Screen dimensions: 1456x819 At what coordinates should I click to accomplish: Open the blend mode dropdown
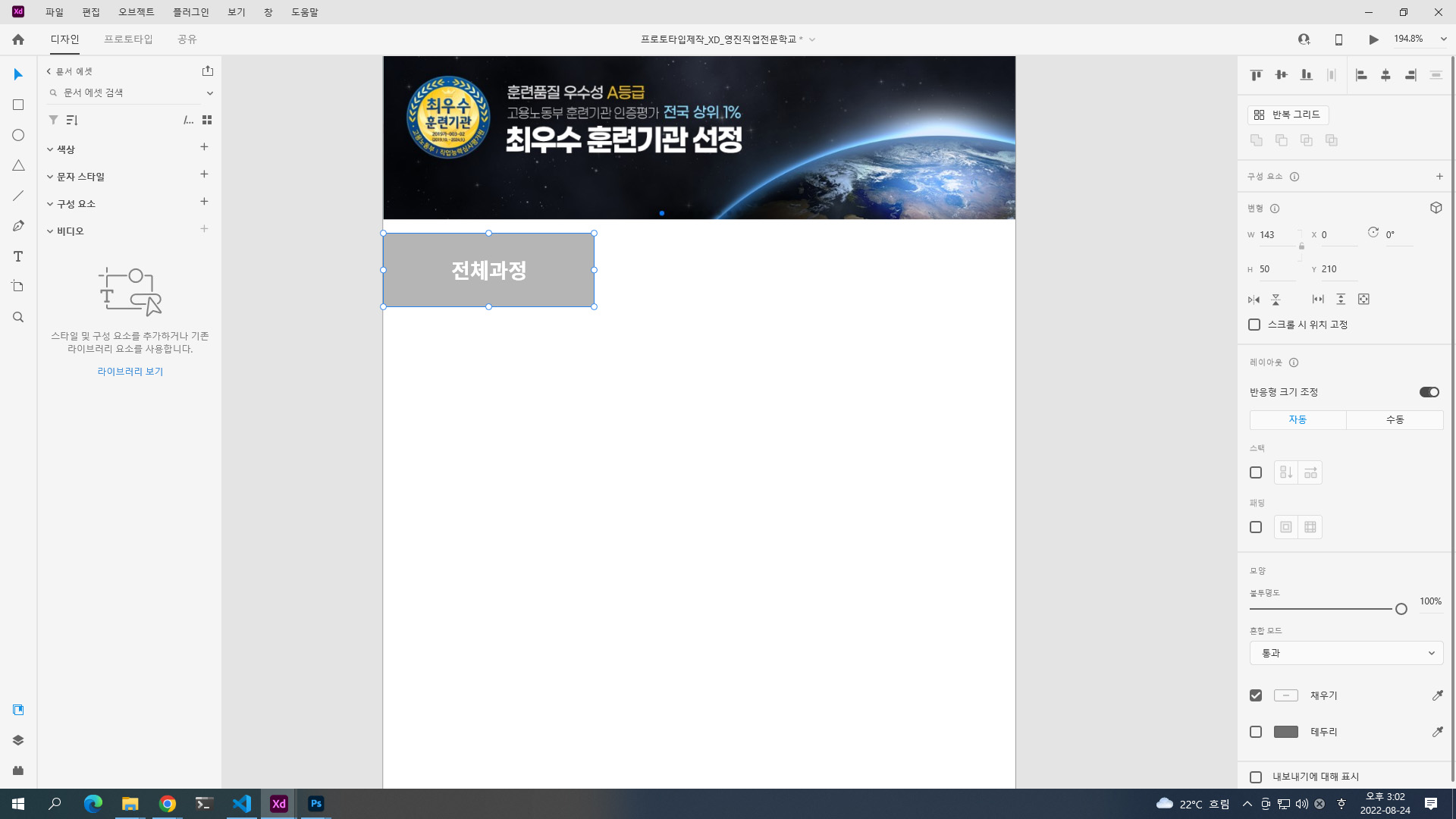tap(1346, 653)
